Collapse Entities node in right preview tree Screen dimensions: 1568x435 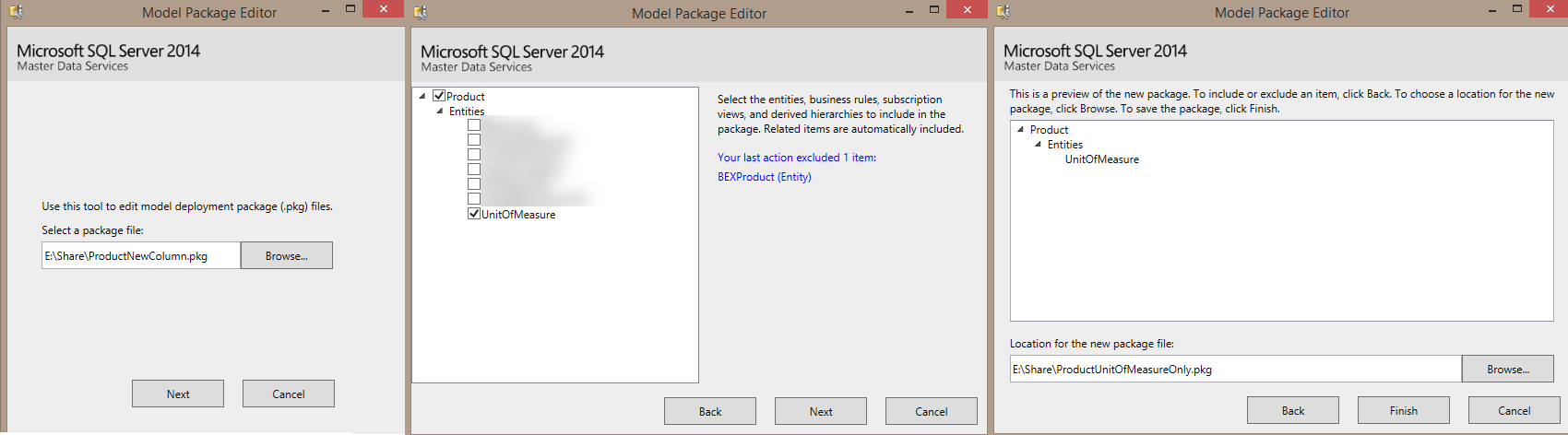(1038, 145)
